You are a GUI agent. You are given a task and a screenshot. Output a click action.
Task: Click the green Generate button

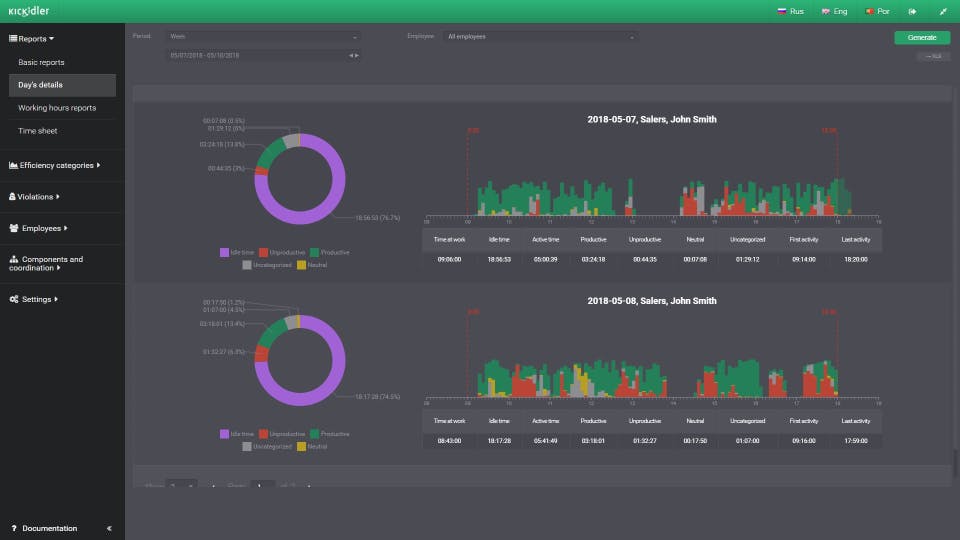[922, 37]
